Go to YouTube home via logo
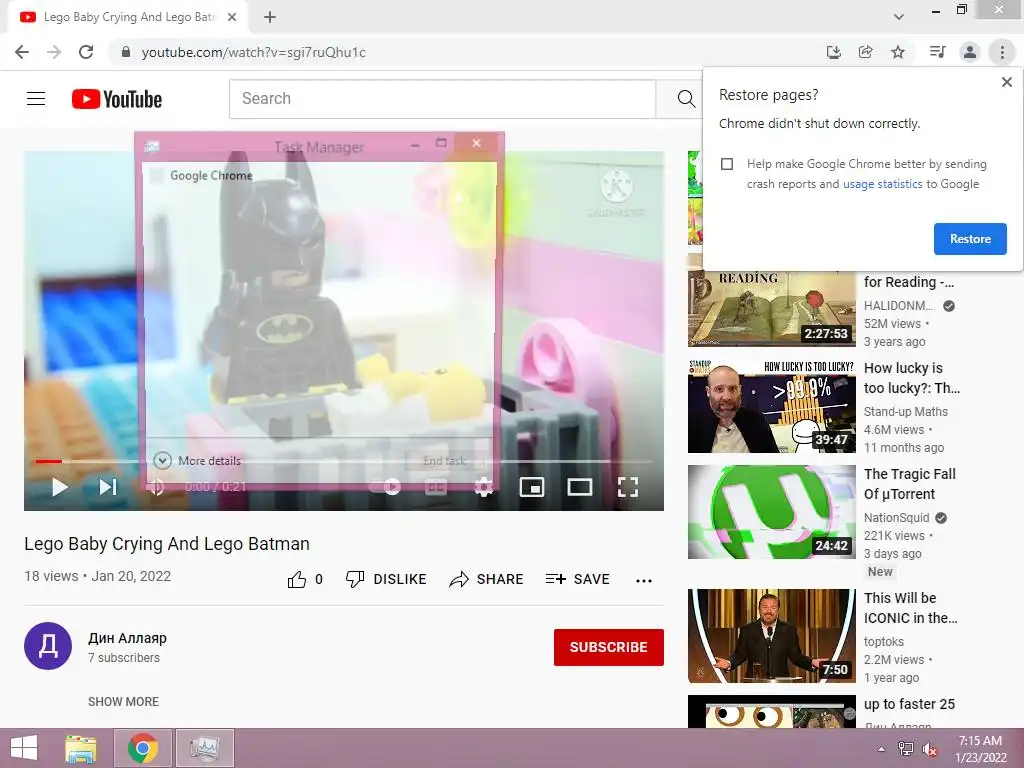Screen dimensions: 1024x768 click(x=117, y=99)
